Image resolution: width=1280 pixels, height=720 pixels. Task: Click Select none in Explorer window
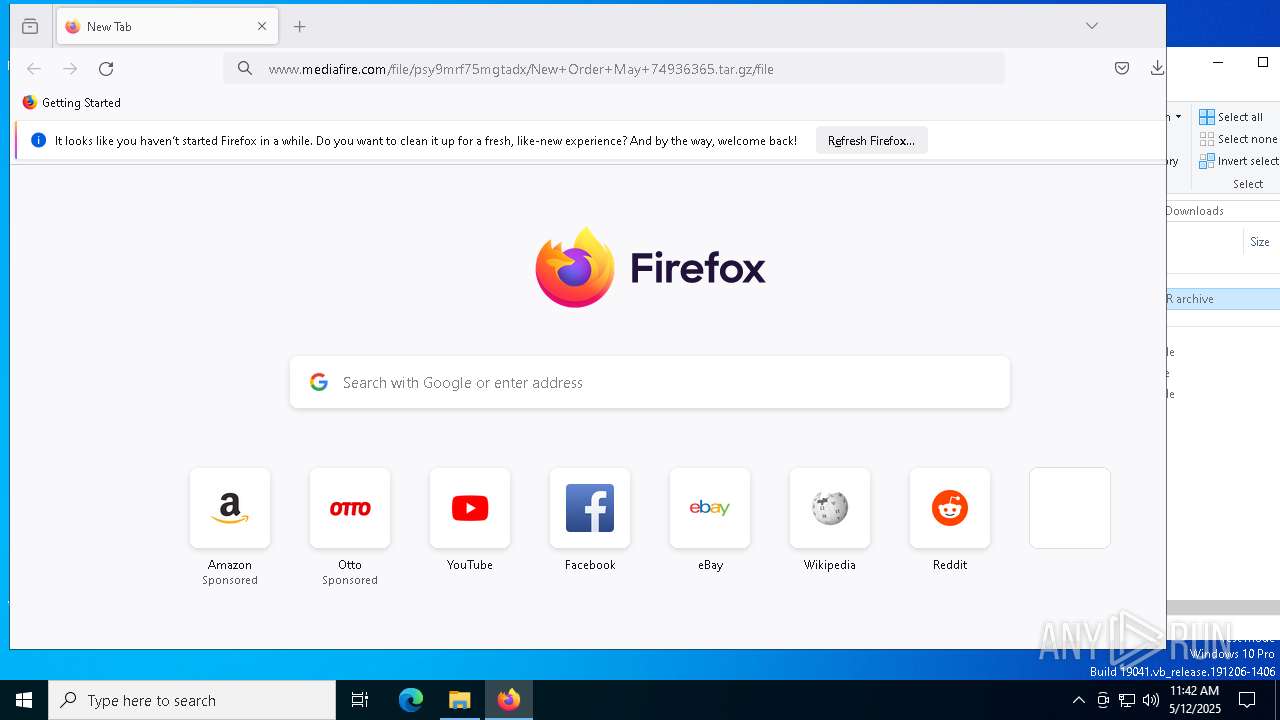tap(1238, 139)
